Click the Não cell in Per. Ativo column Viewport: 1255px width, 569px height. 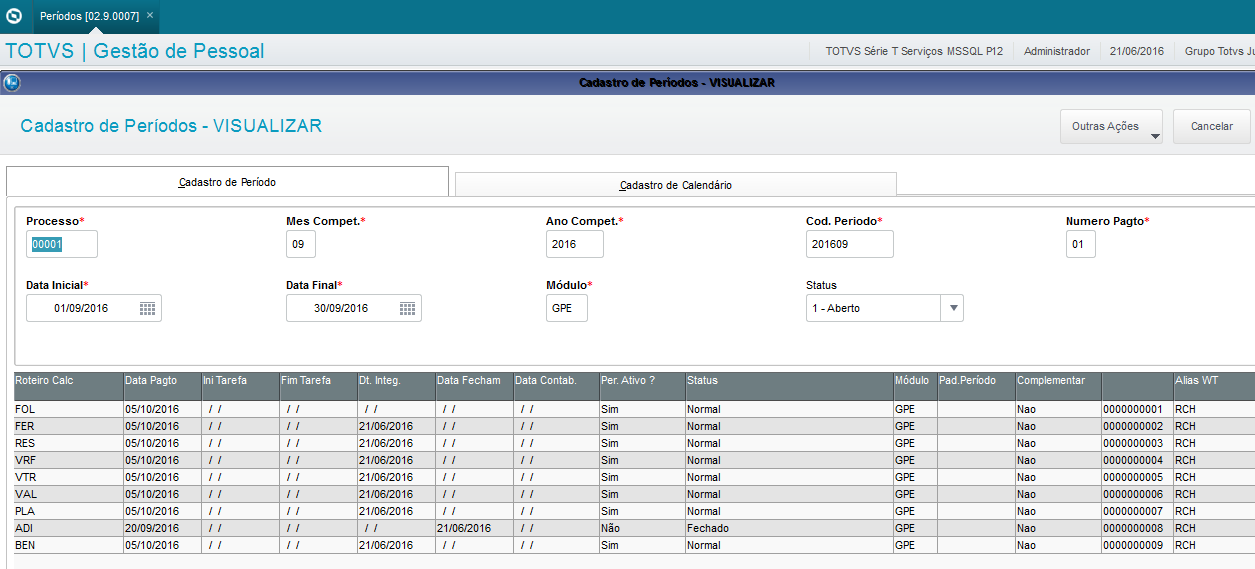(x=641, y=528)
